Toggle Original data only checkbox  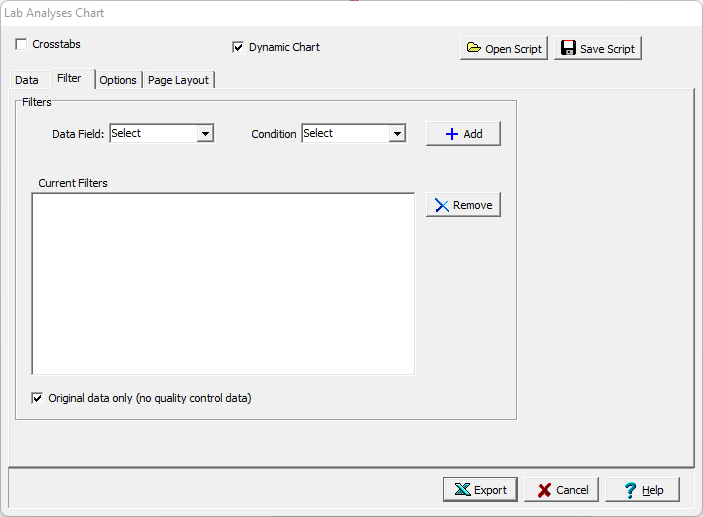tap(38, 398)
